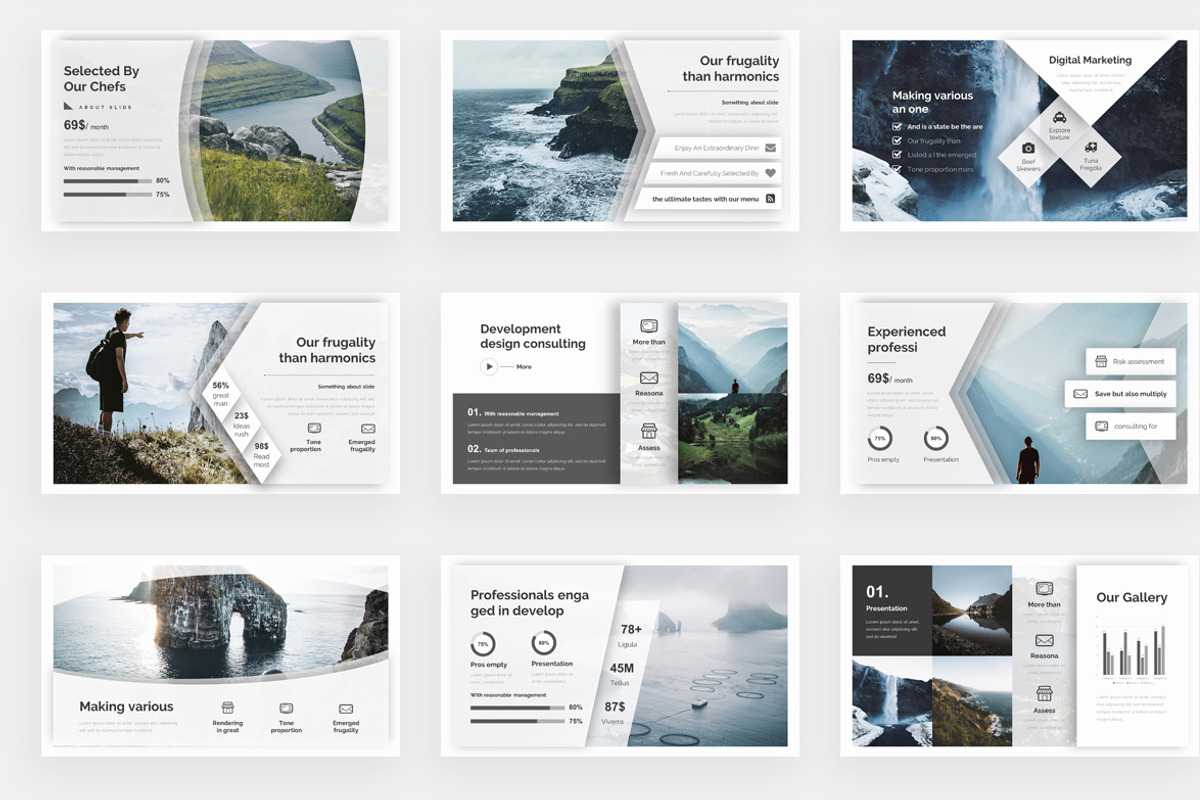Click the 75% "Pros empty" donut in the Experienced professi slide
The width and height of the screenshot is (1200, 800).
click(880, 438)
